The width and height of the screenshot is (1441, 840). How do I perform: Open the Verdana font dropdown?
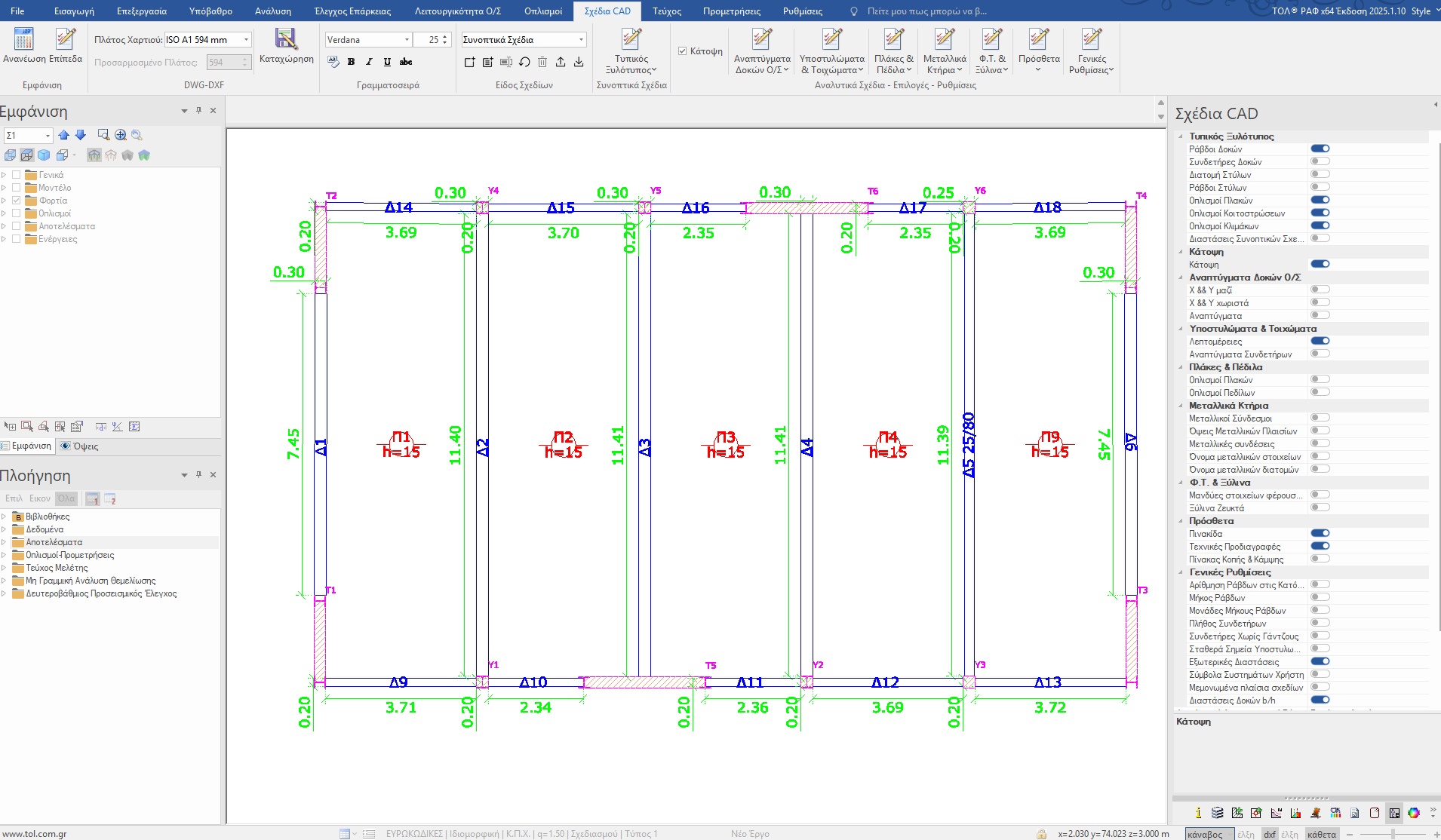(407, 40)
